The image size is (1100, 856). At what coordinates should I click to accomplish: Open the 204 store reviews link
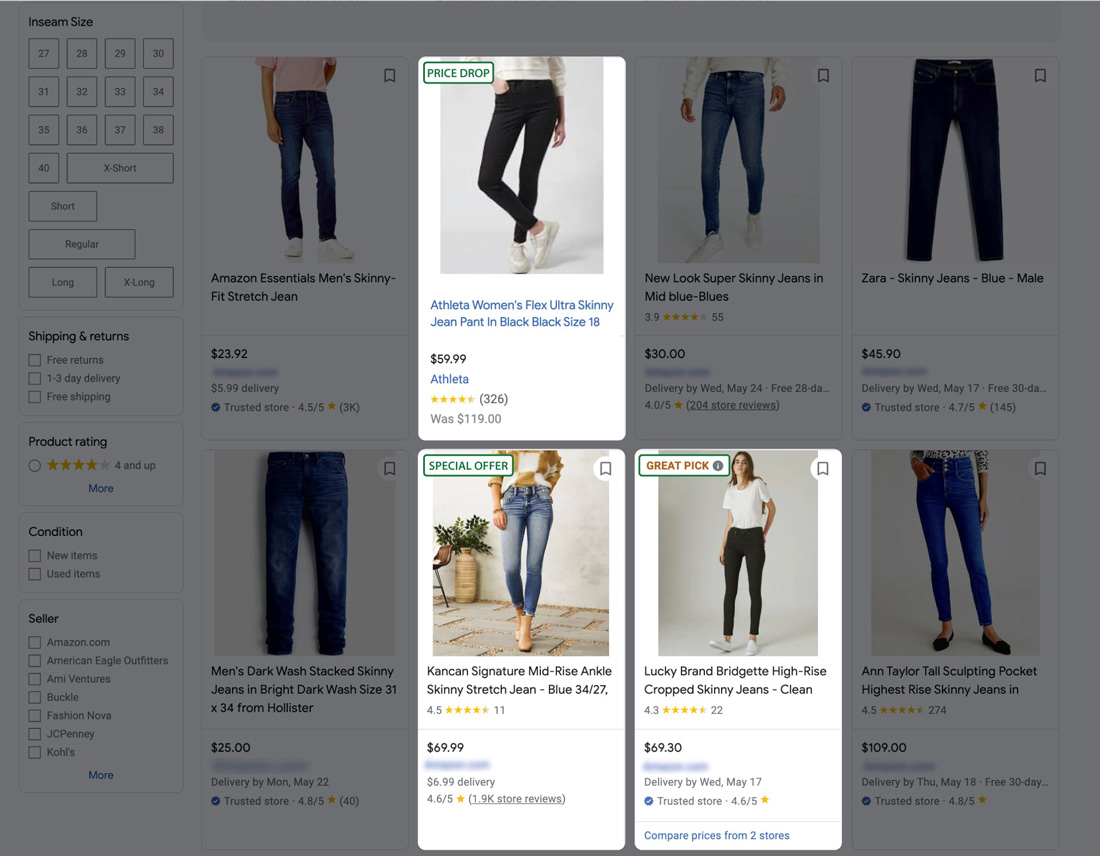pos(733,405)
